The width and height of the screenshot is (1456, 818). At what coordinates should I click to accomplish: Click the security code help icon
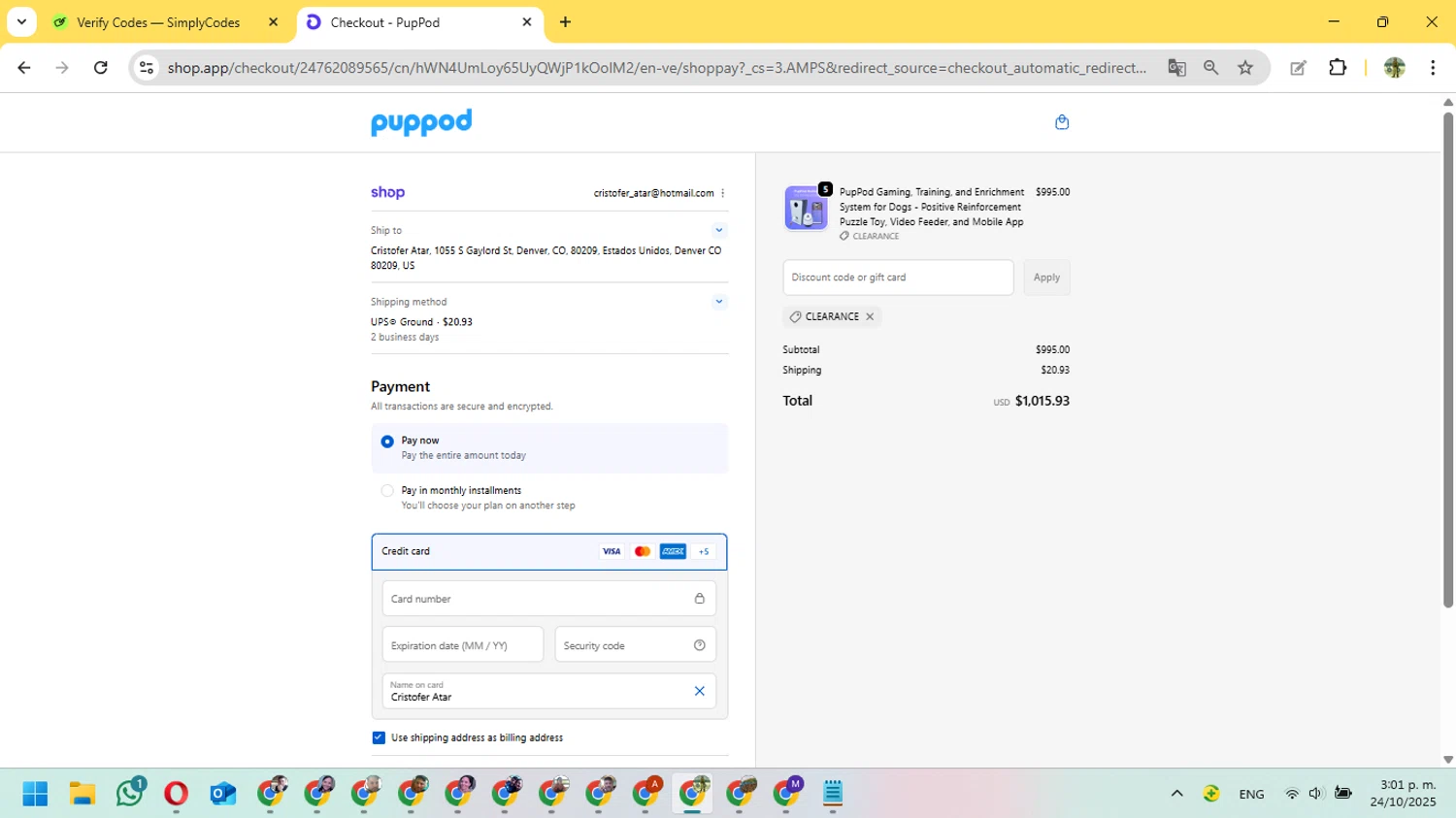pyautogui.click(x=699, y=645)
